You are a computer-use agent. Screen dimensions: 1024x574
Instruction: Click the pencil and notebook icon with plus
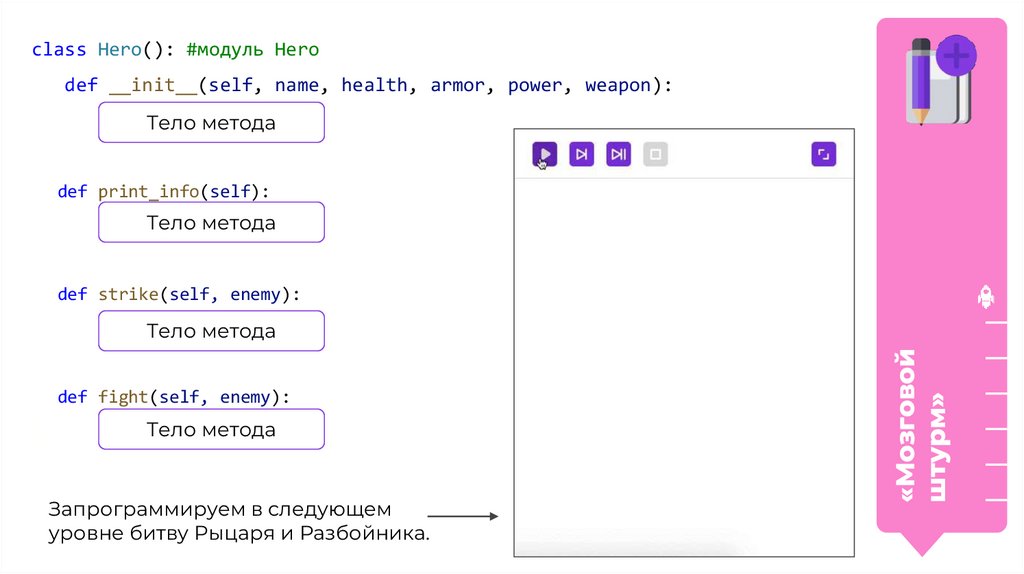941,80
